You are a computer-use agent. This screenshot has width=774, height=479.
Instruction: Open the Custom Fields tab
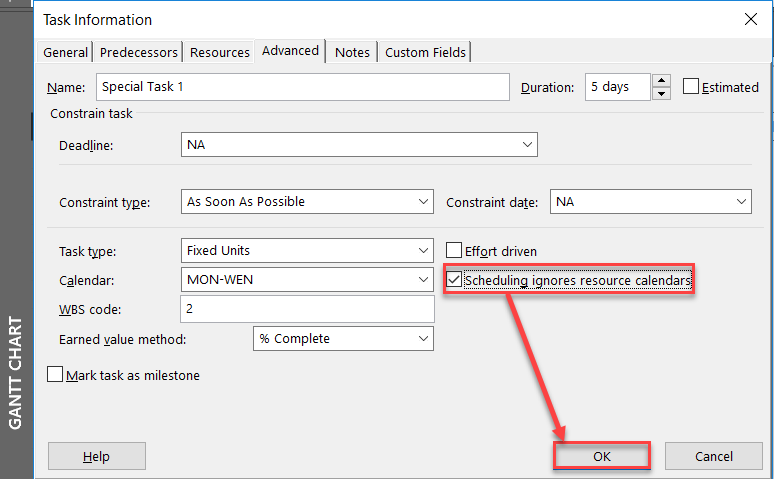[426, 52]
